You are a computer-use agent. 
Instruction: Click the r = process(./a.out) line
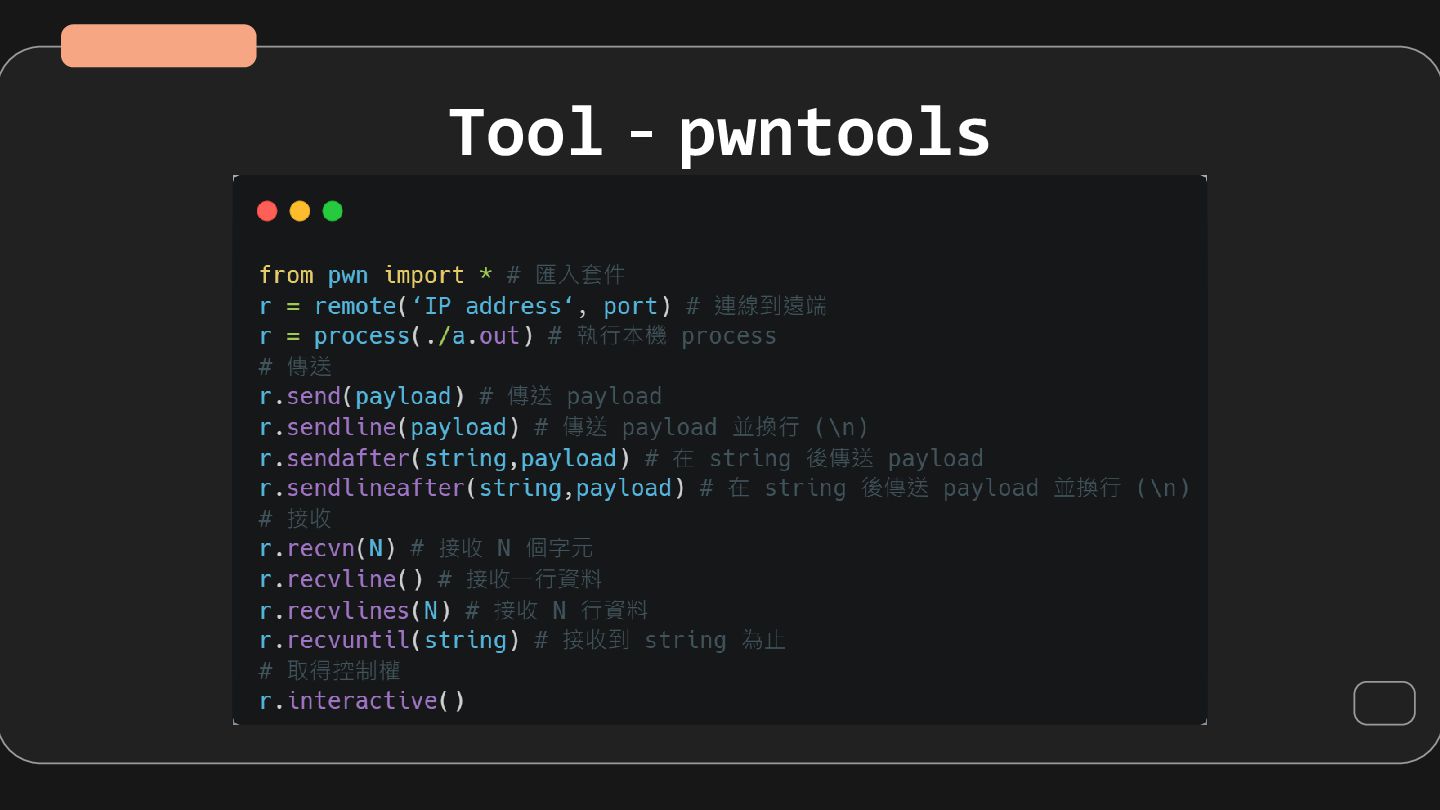click(518, 336)
